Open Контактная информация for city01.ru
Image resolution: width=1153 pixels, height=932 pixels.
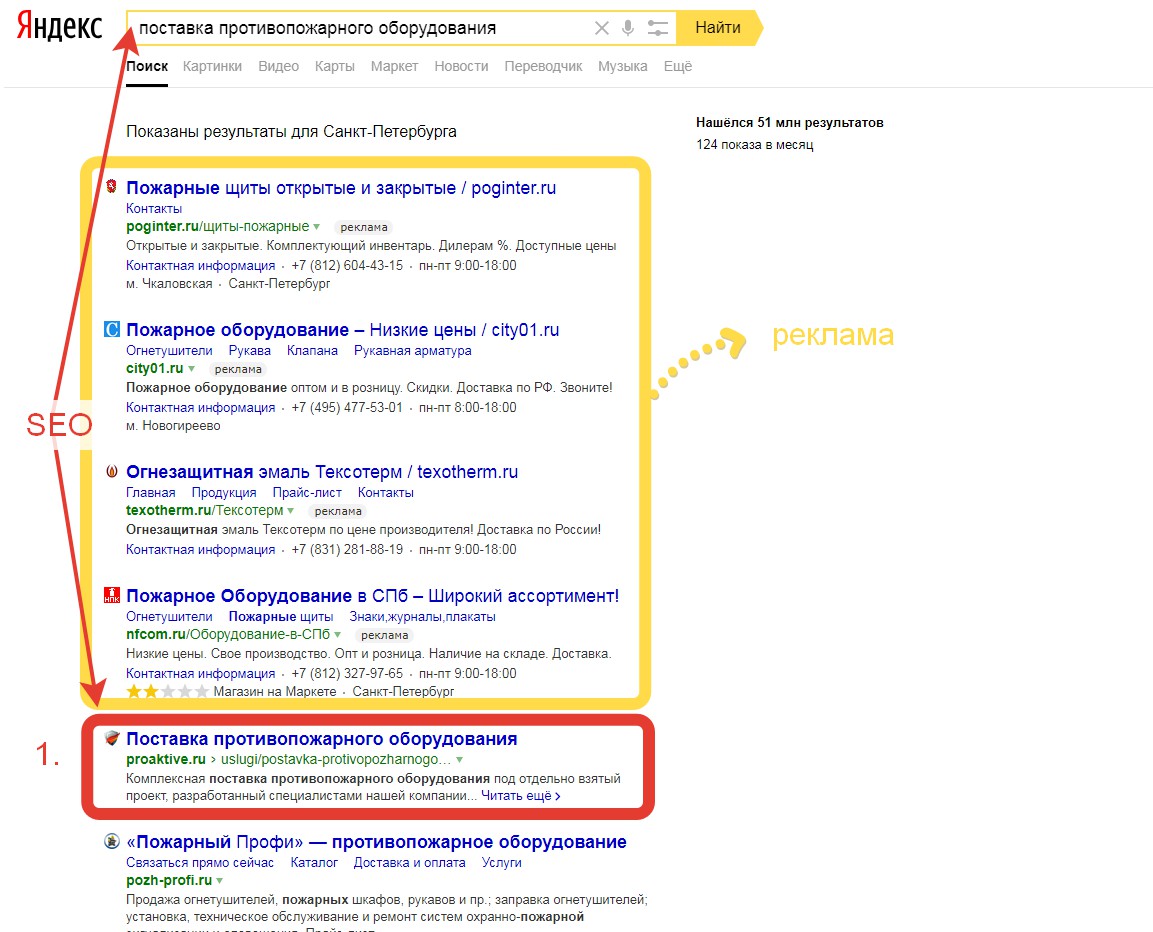200,408
